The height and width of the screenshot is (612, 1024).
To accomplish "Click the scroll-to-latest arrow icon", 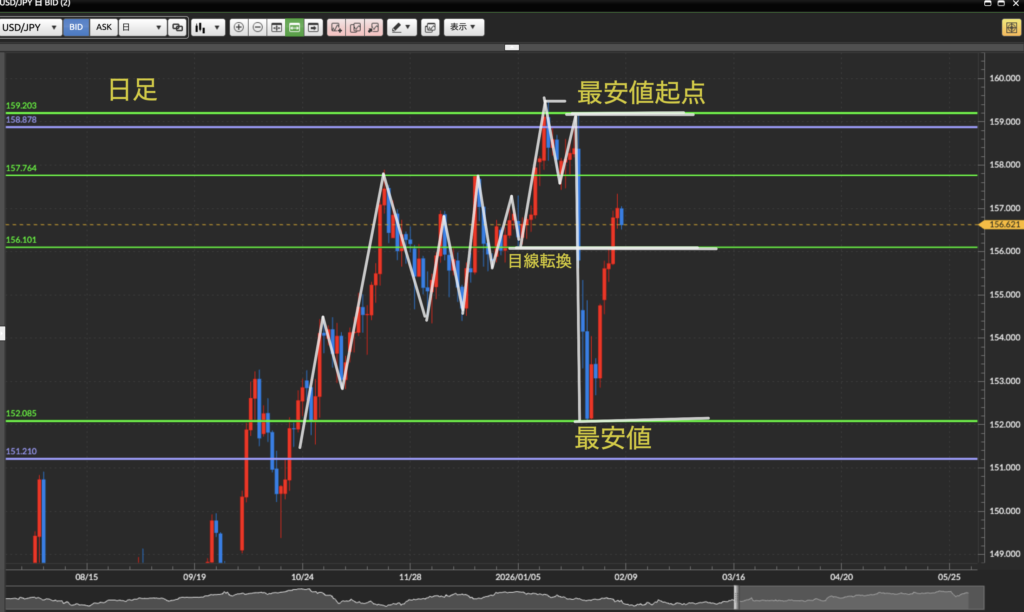I will point(314,28).
